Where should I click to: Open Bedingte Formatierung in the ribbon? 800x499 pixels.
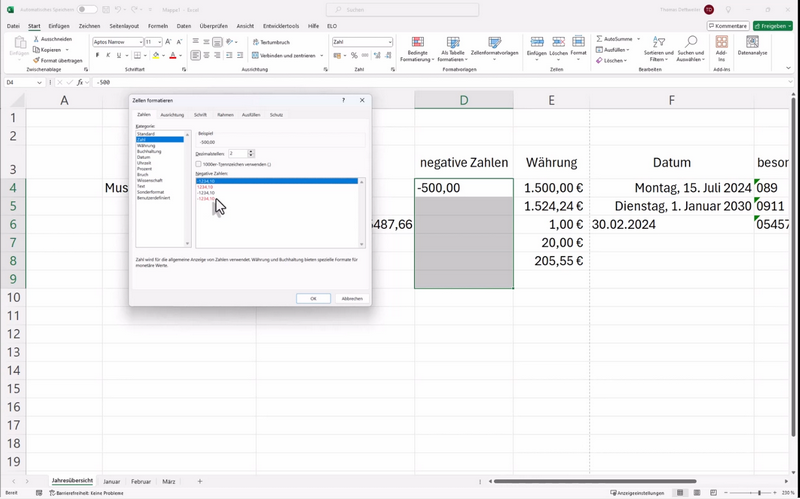click(x=417, y=50)
